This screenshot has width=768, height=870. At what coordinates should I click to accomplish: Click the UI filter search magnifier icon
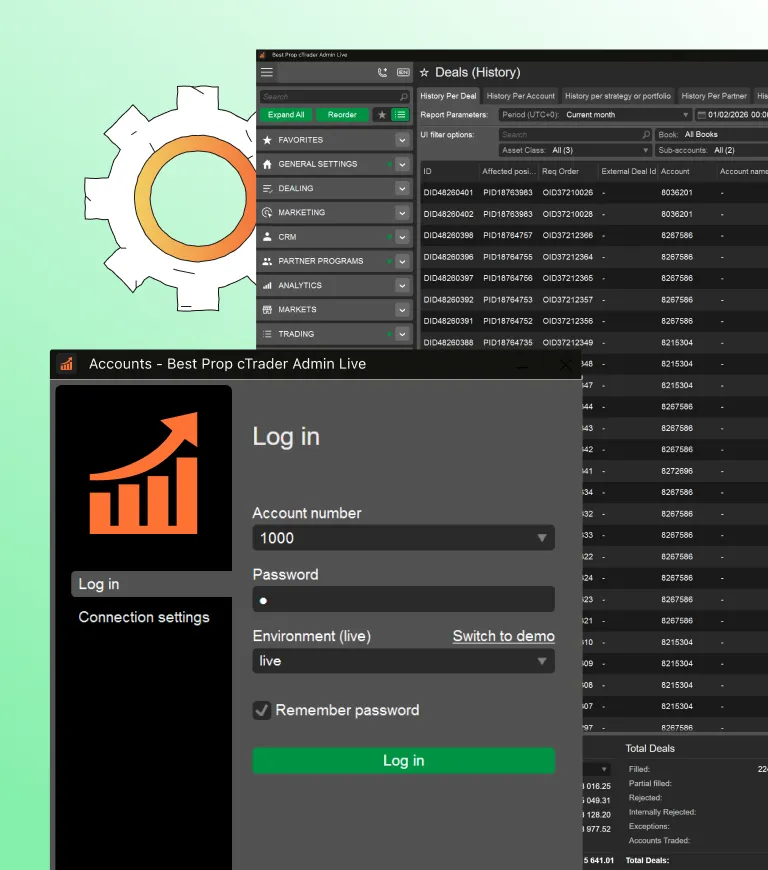click(x=646, y=135)
